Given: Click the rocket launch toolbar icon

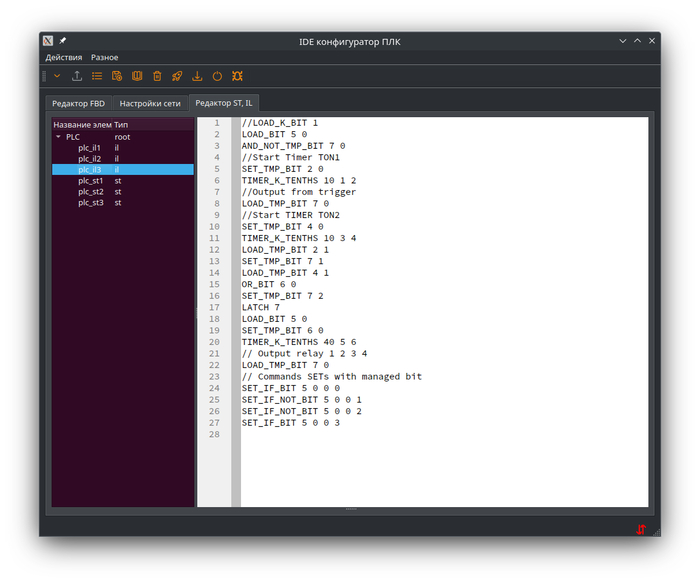Looking at the screenshot, I should coord(177,76).
